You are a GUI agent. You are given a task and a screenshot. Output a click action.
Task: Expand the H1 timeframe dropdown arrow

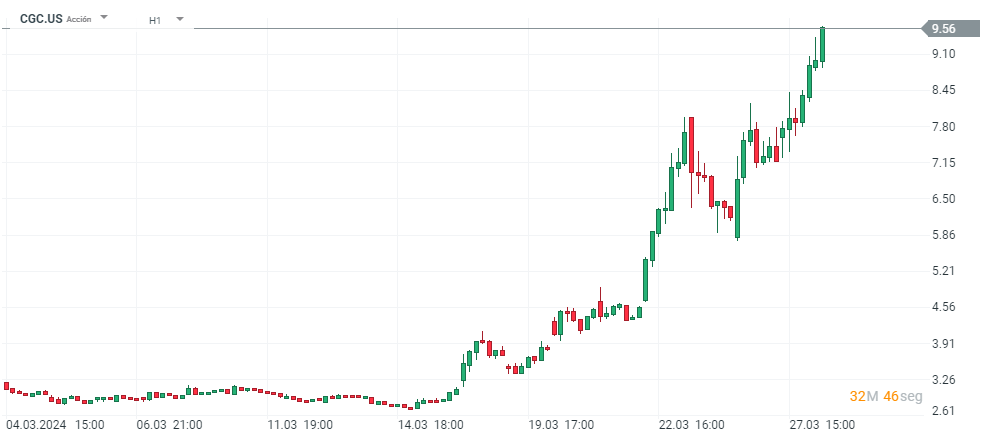pyautogui.click(x=179, y=19)
